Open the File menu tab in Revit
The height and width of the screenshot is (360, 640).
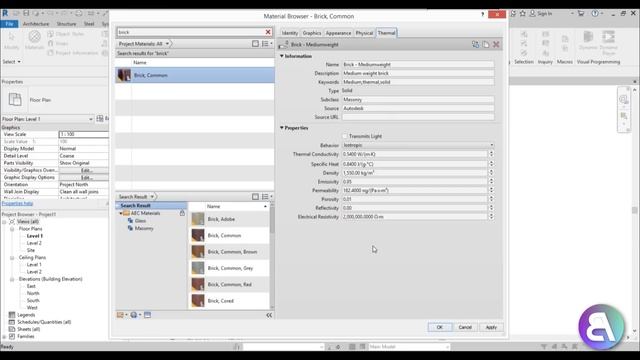tap(9, 24)
